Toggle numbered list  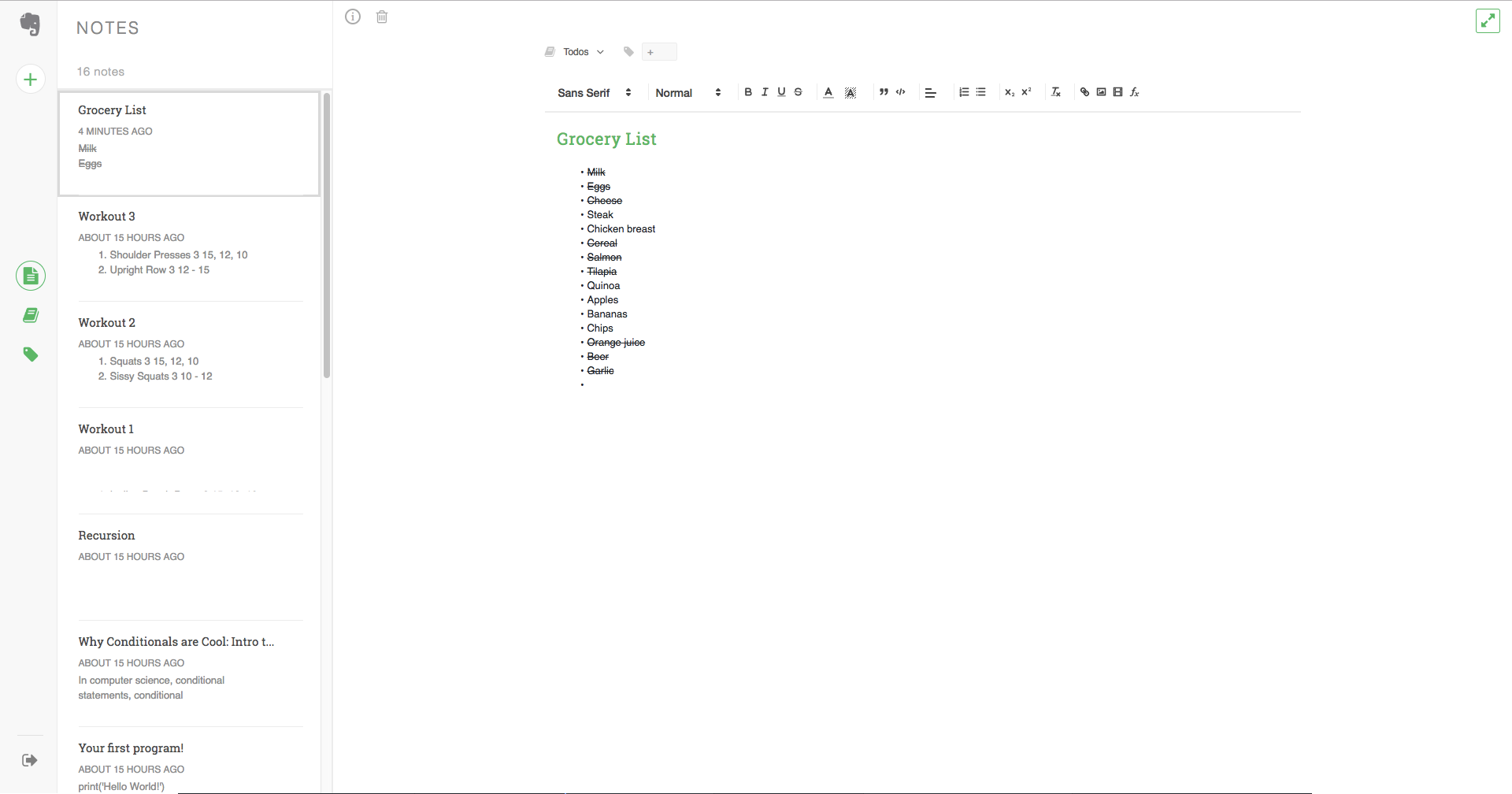pyautogui.click(x=964, y=92)
